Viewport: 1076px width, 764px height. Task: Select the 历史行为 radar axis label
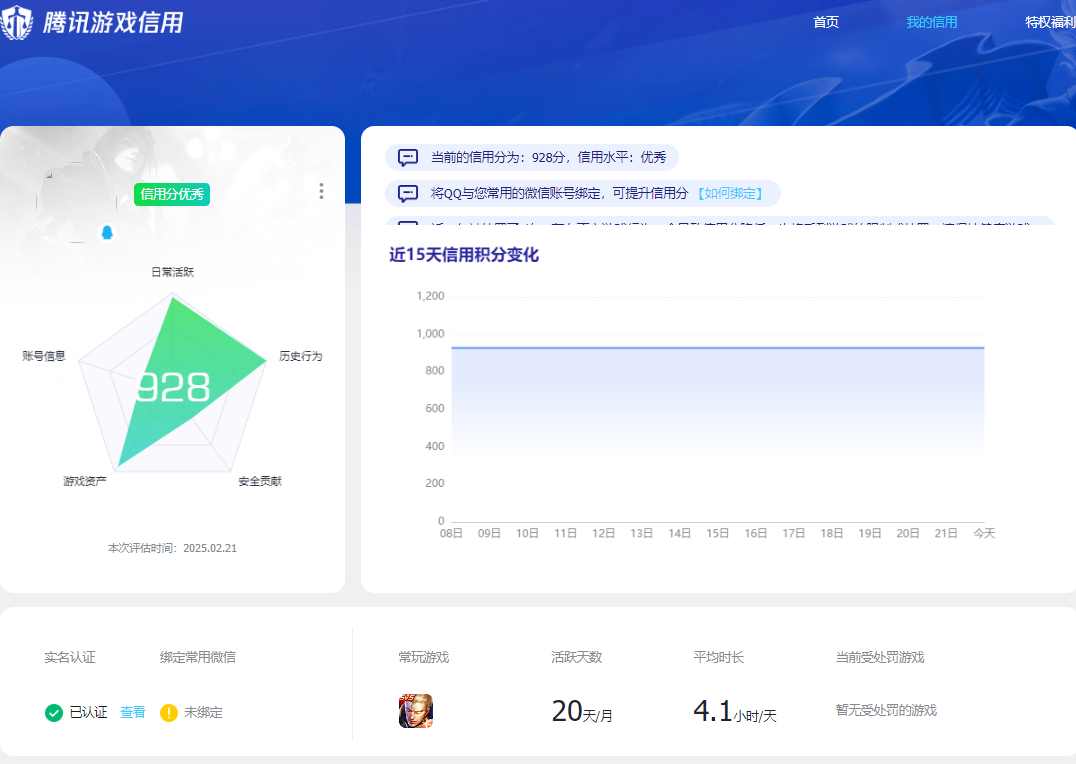[x=300, y=356]
